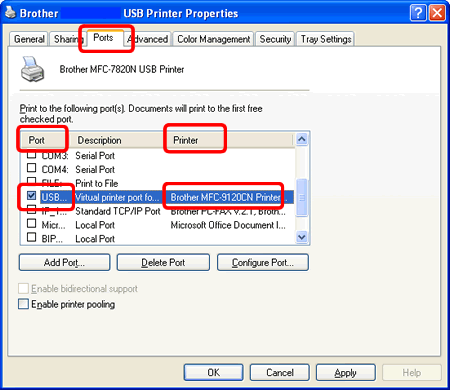Switch to the General tab

coord(29,39)
